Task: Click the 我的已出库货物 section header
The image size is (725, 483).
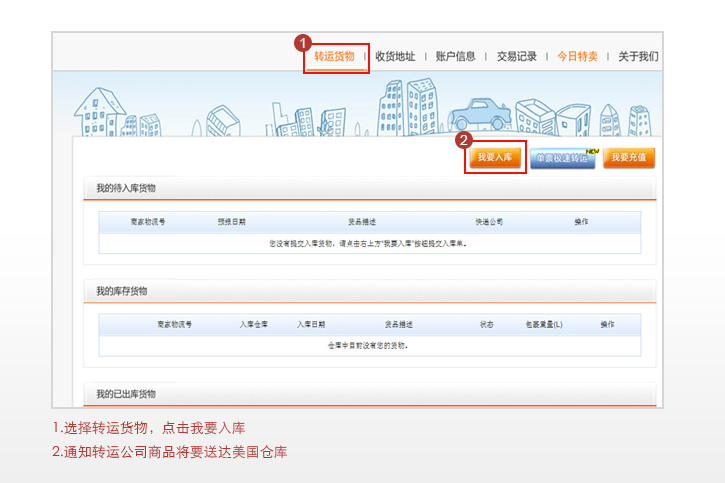Action: pos(126,394)
